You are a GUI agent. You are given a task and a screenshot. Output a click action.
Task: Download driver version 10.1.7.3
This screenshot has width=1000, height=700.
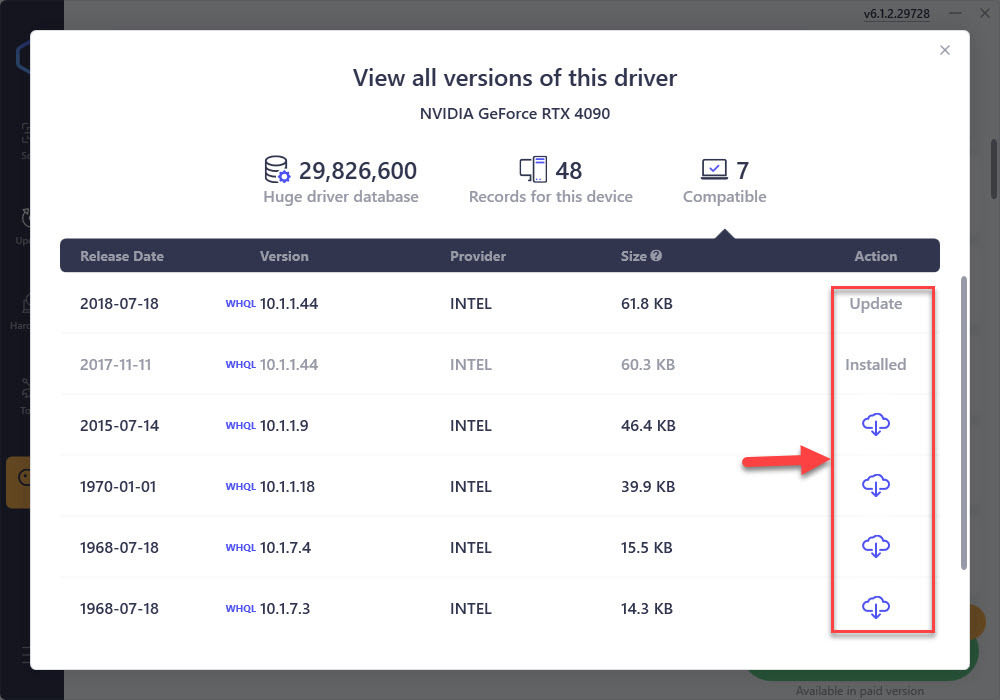(x=876, y=608)
